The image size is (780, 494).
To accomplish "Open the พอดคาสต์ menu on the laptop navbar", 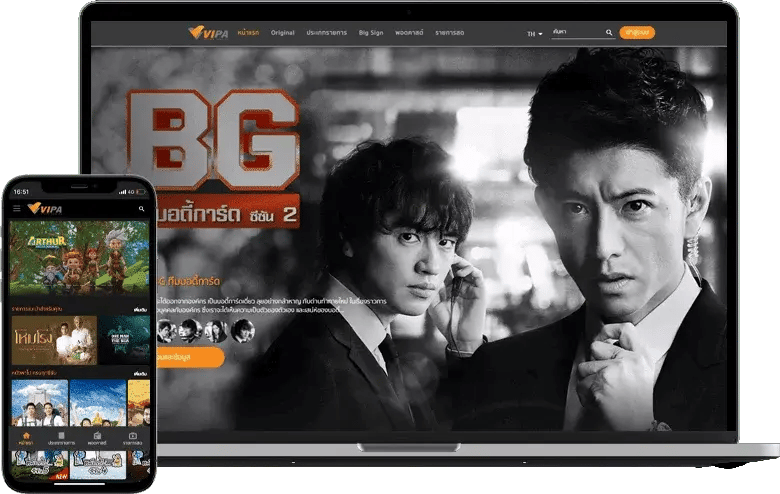I will (409, 32).
